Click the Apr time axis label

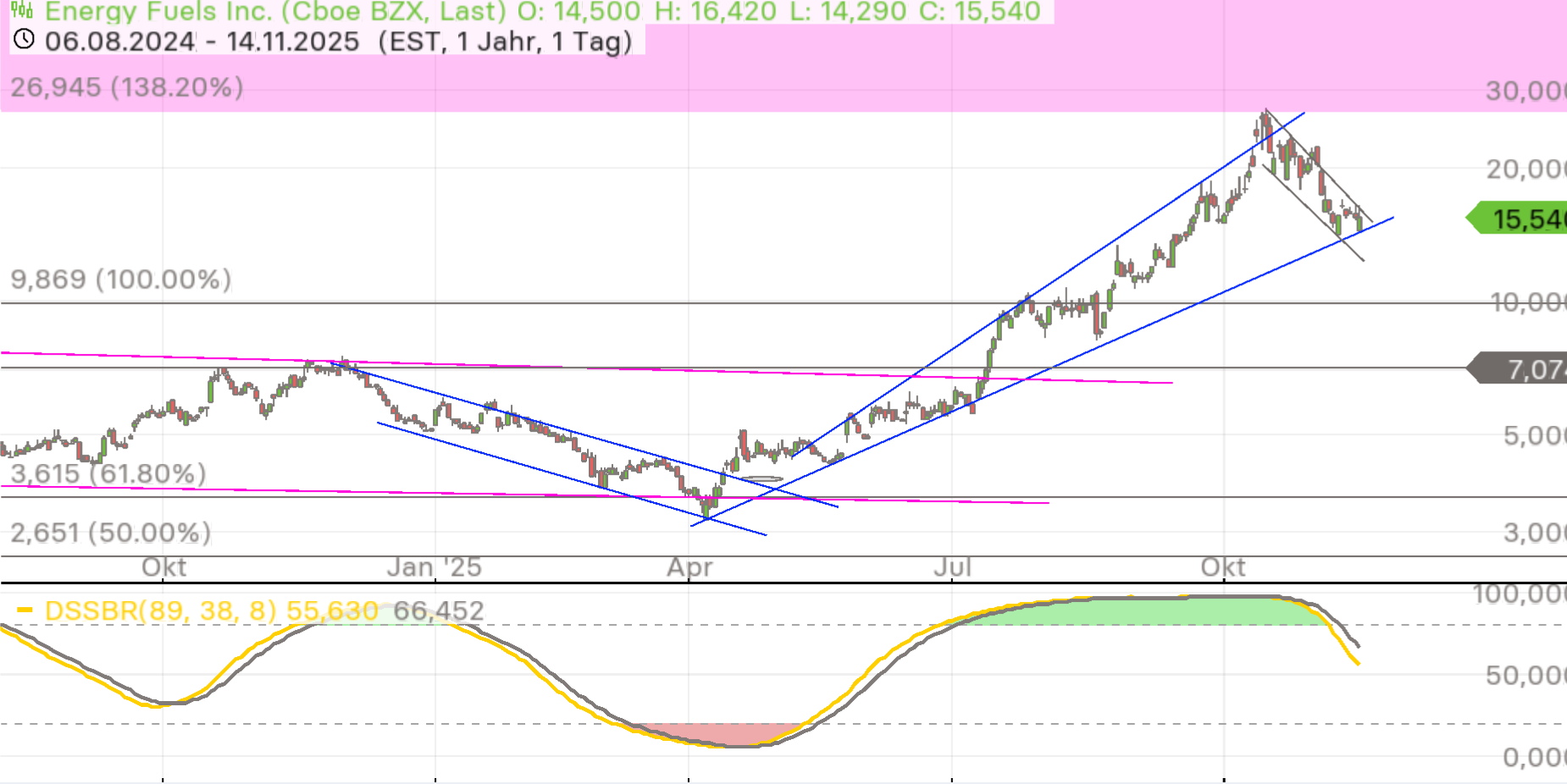pyautogui.click(x=689, y=566)
